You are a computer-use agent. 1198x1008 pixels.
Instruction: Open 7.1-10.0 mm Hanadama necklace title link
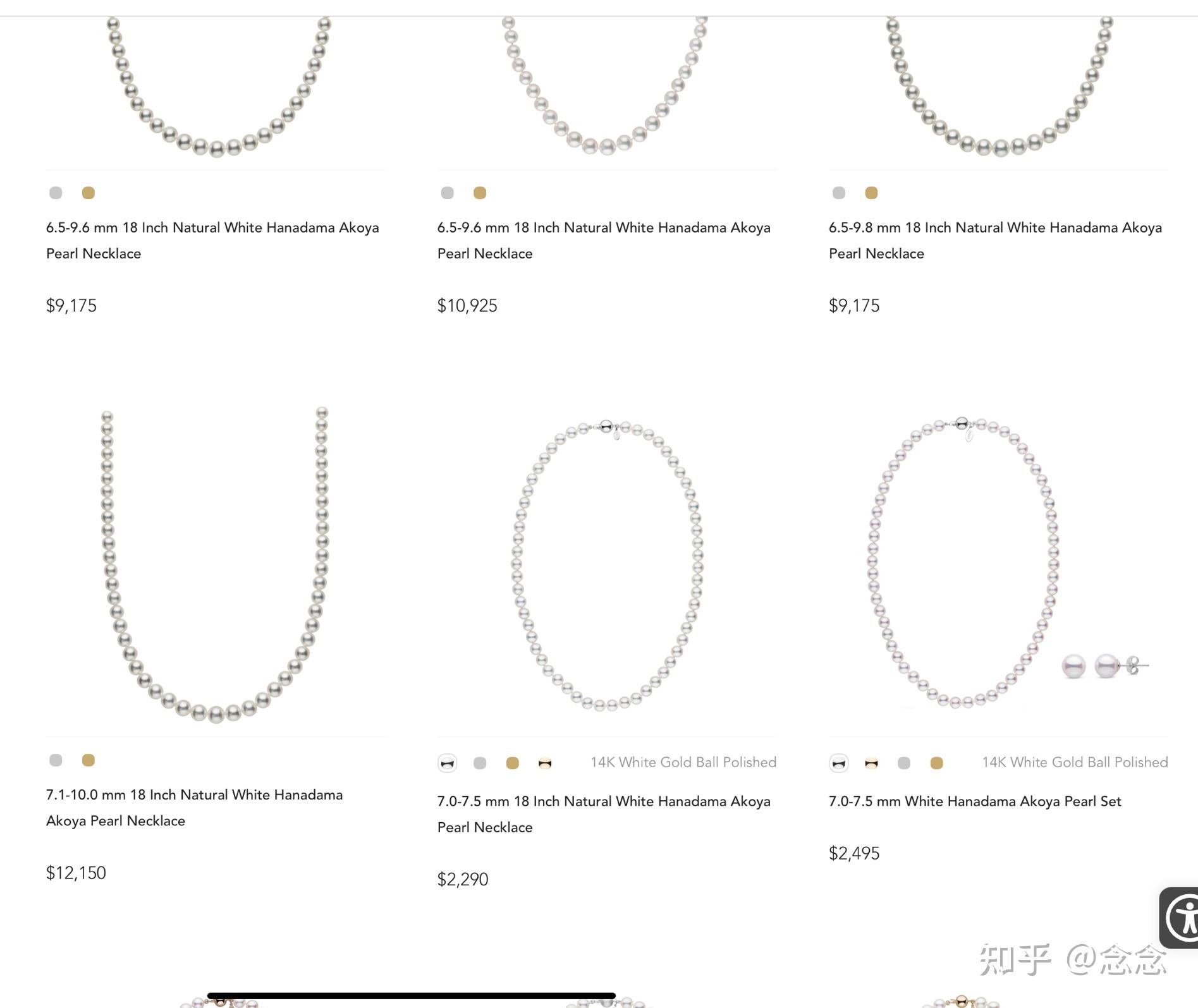point(195,808)
